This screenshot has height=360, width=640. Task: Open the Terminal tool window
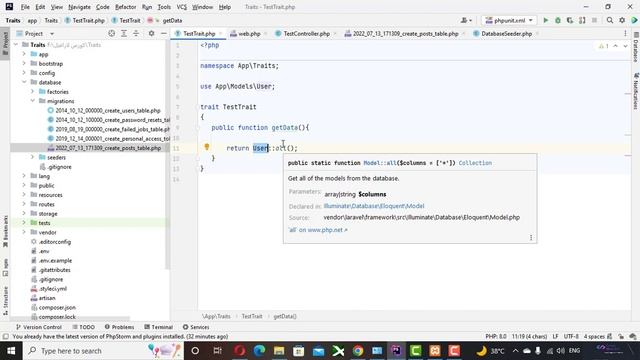click(159, 327)
